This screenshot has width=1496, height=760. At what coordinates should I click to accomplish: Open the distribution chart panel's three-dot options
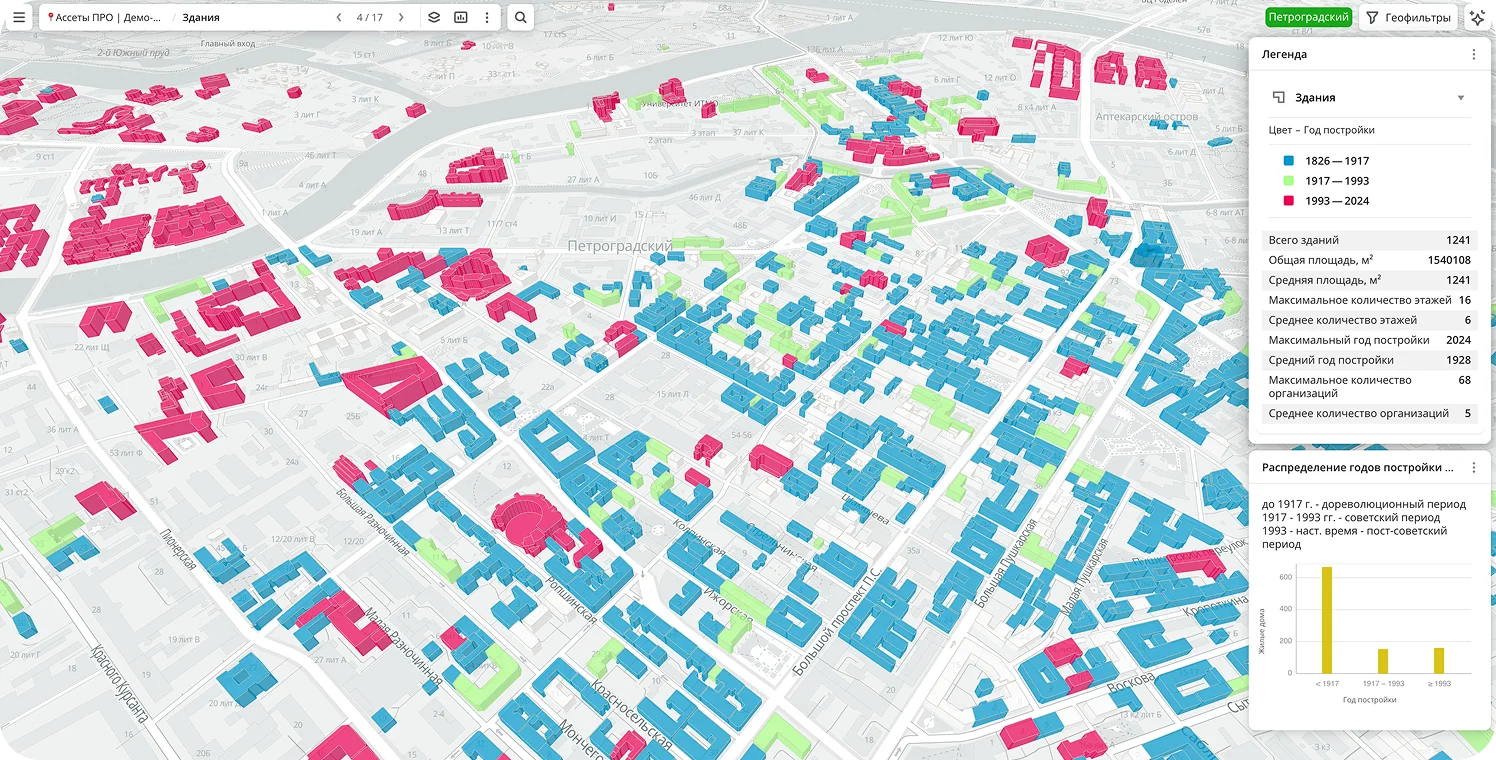tap(1473, 467)
